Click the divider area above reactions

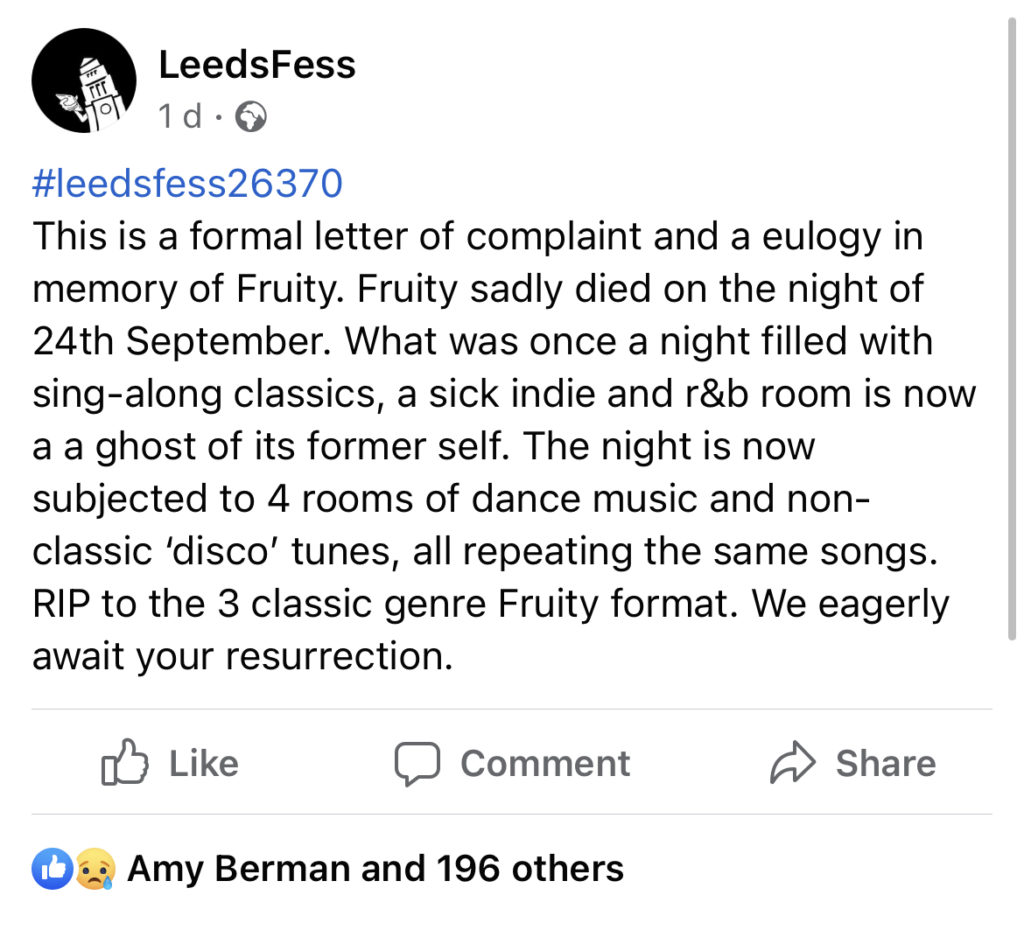coord(511,814)
